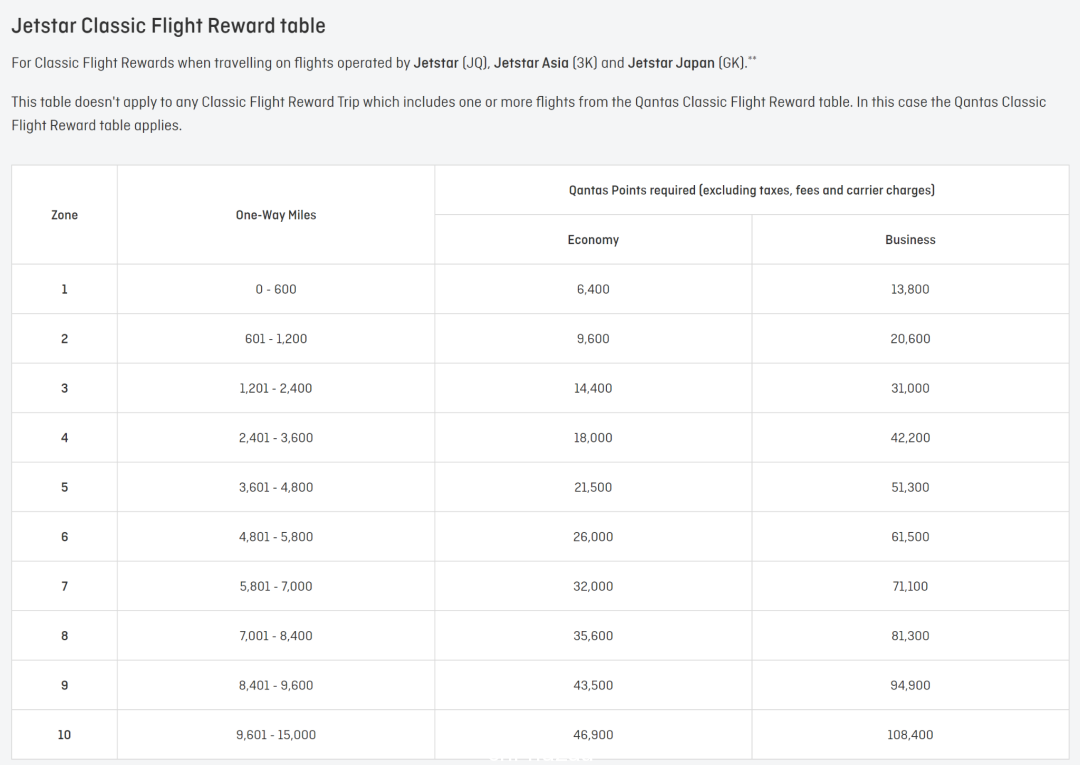Click the bold 'Jetstar Japan' text

click(x=671, y=63)
